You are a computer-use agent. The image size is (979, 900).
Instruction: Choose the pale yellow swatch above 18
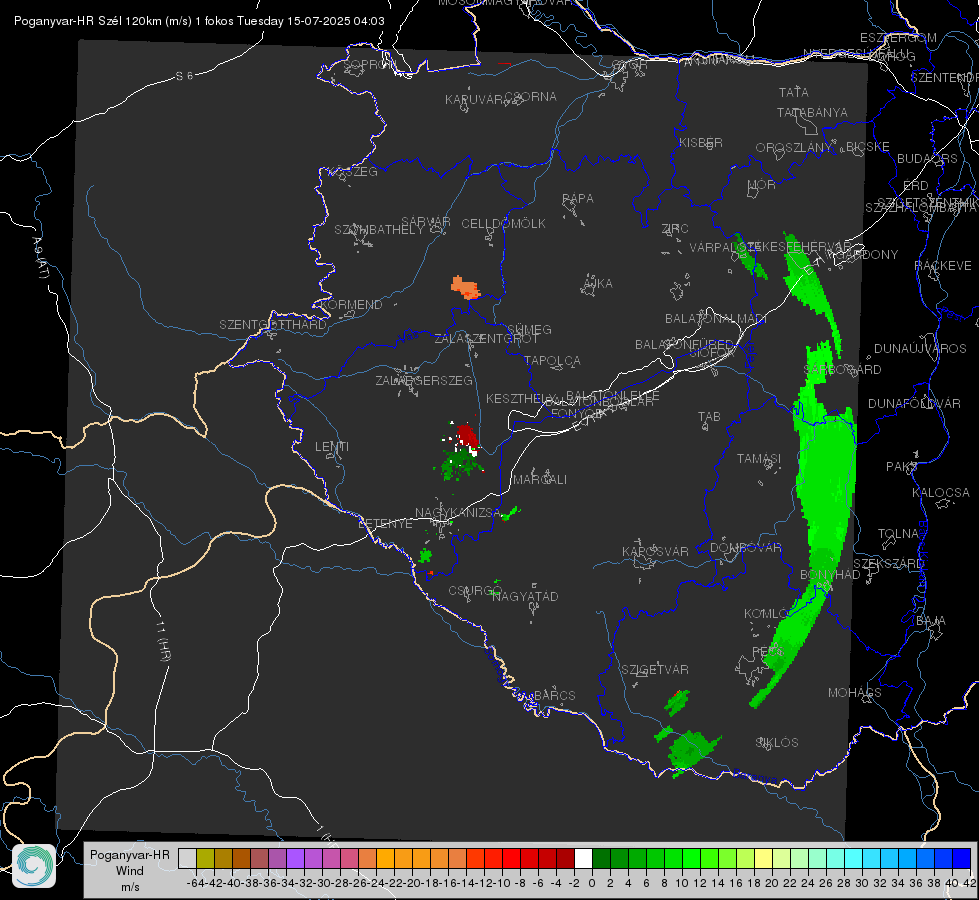pos(764,858)
